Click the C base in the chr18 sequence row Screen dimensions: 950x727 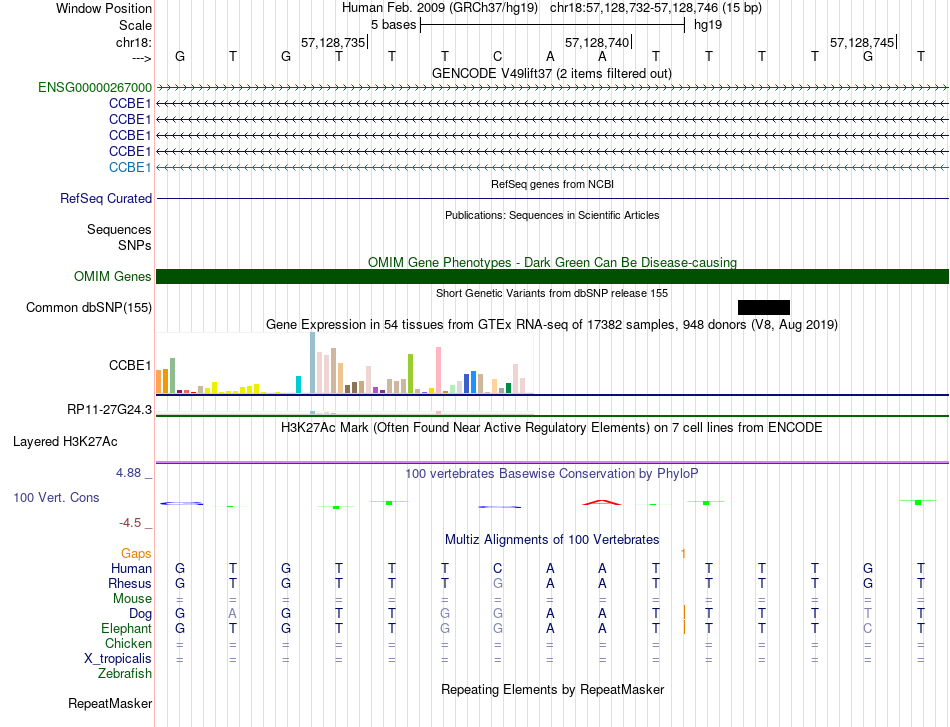point(497,56)
